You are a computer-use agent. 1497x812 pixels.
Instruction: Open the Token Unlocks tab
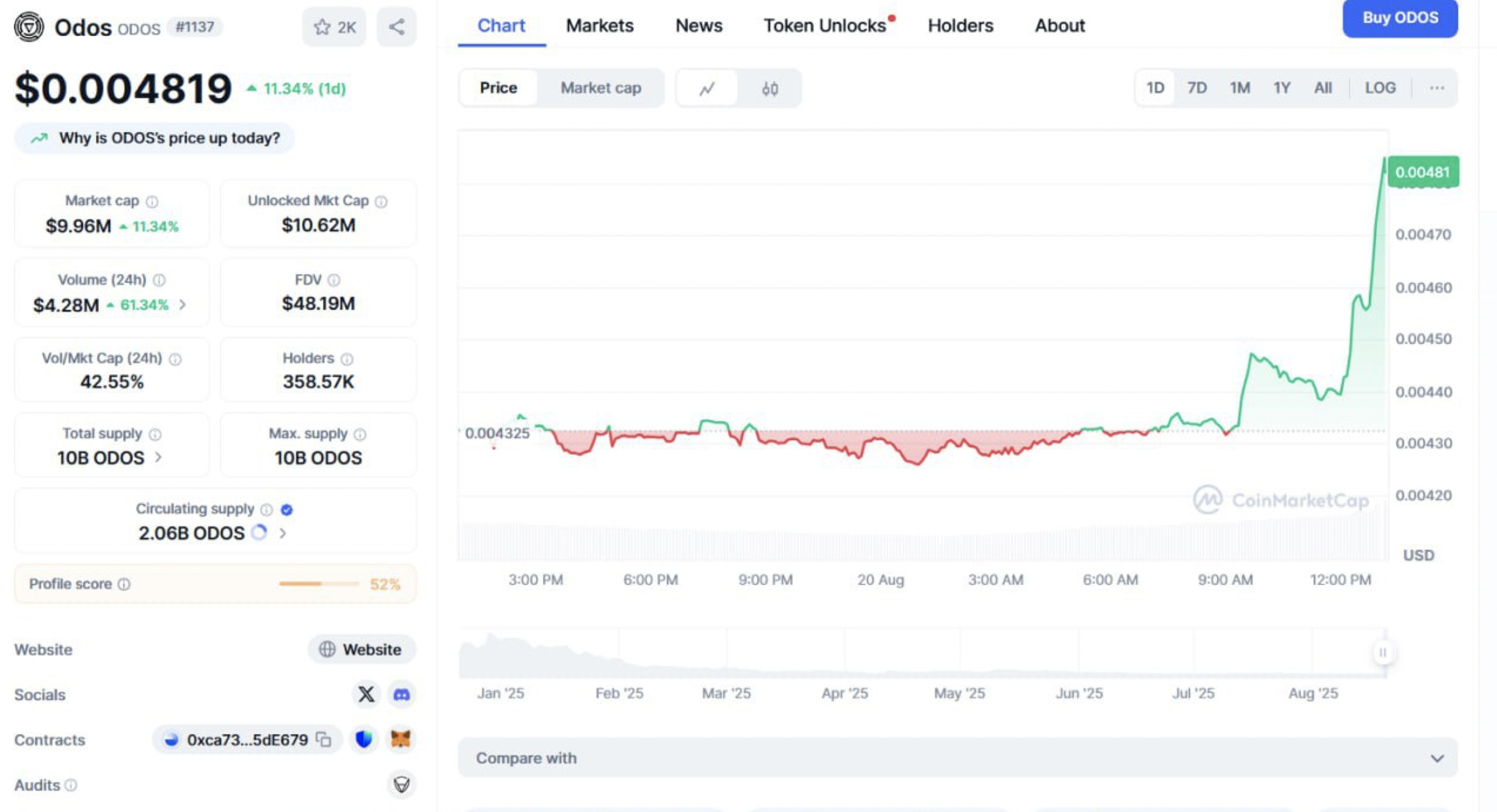click(x=824, y=25)
